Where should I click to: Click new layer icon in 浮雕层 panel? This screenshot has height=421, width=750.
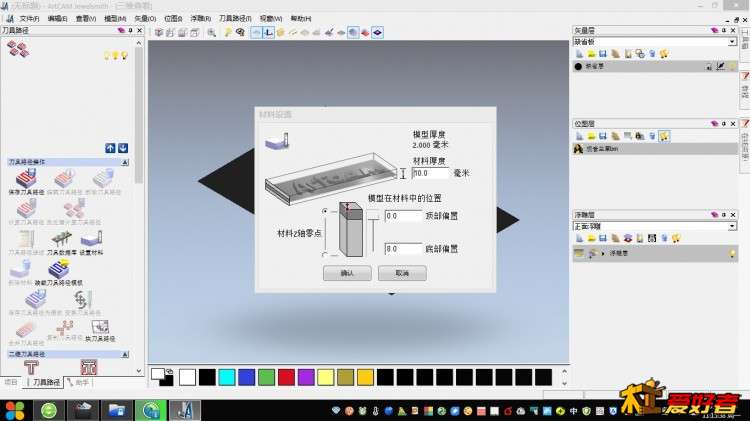tap(580, 238)
